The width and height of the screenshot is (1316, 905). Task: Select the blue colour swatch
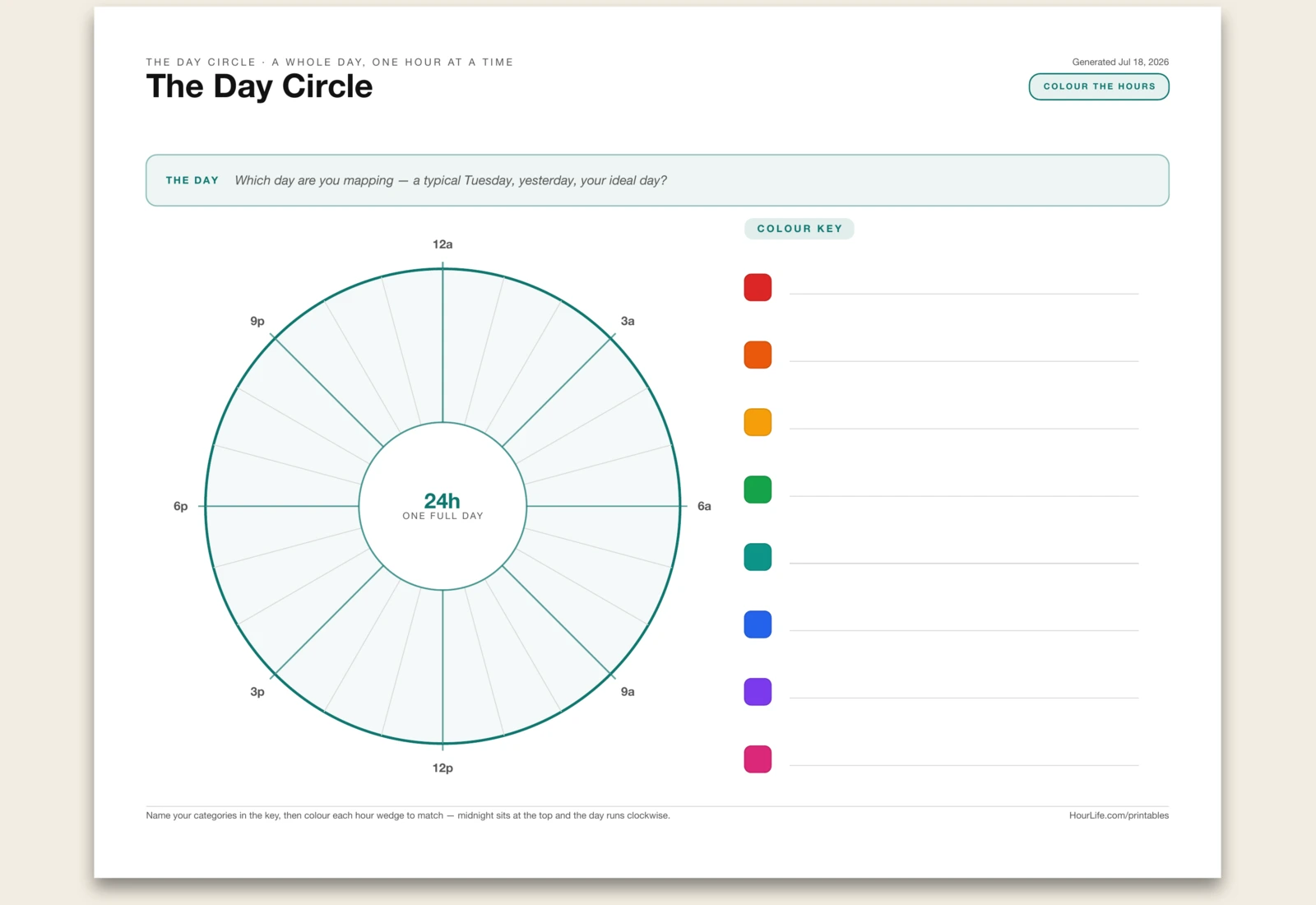point(758,624)
